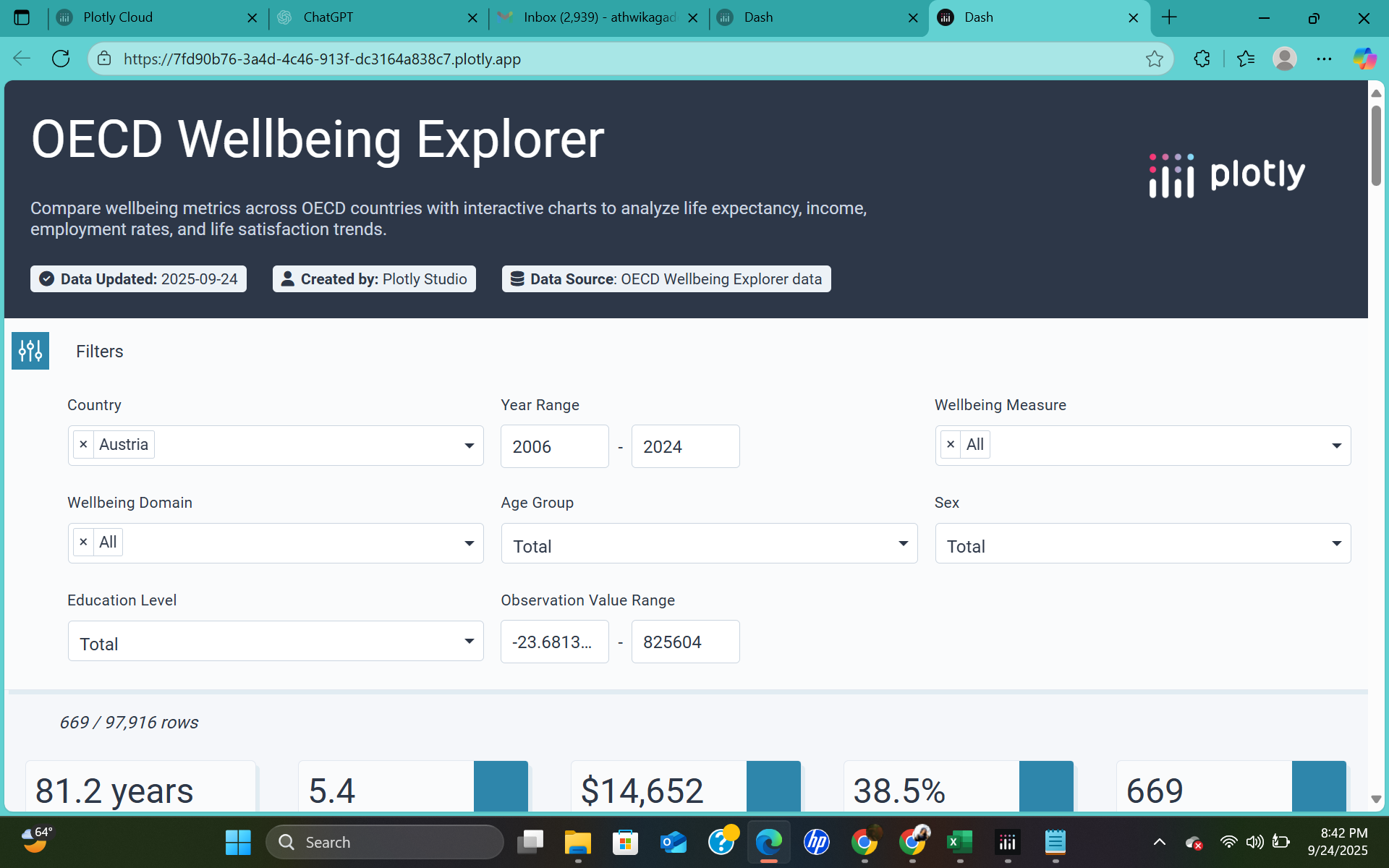Click the 2024 year range input
Screen dimensions: 1389x868
(x=684, y=446)
